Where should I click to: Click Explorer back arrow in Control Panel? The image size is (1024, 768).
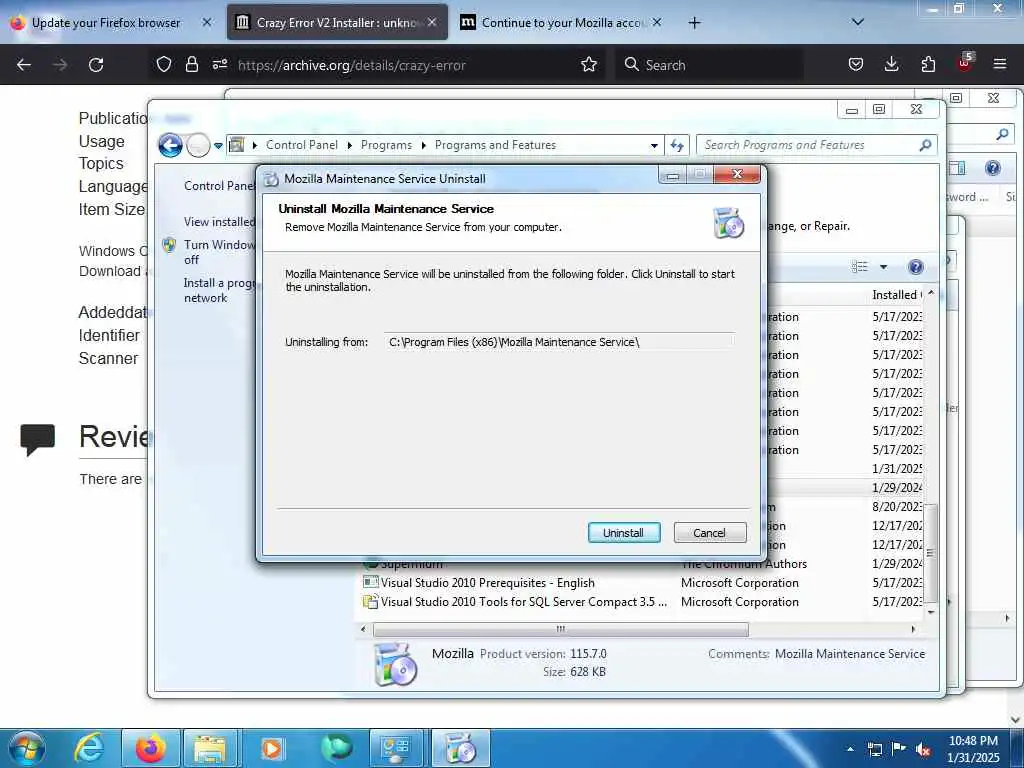click(x=170, y=145)
